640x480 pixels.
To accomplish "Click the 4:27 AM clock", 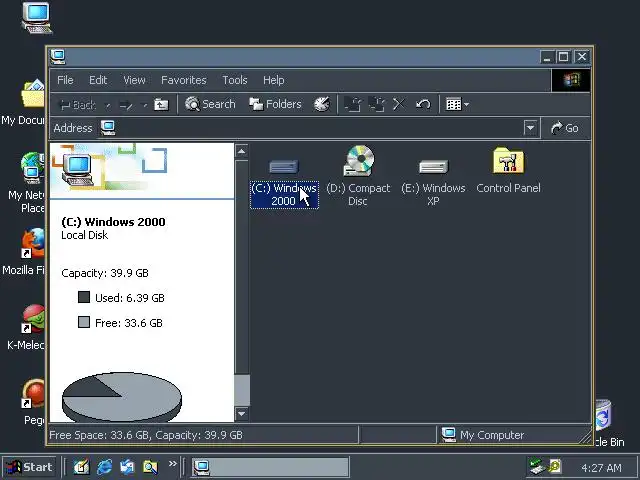I will [x=601, y=468].
